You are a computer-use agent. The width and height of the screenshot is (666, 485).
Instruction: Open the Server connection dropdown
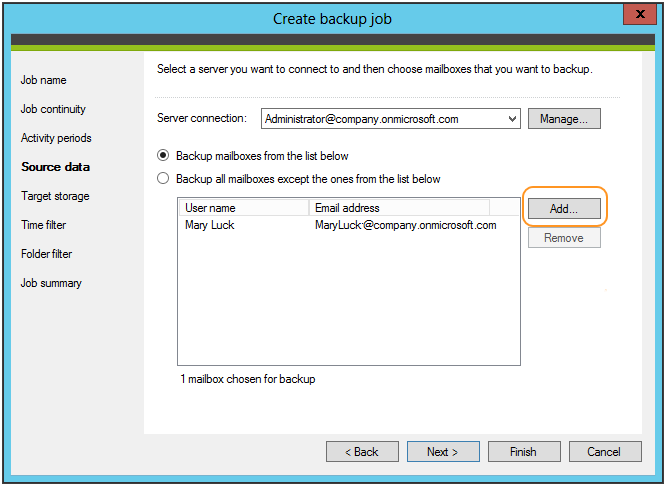(x=391, y=118)
